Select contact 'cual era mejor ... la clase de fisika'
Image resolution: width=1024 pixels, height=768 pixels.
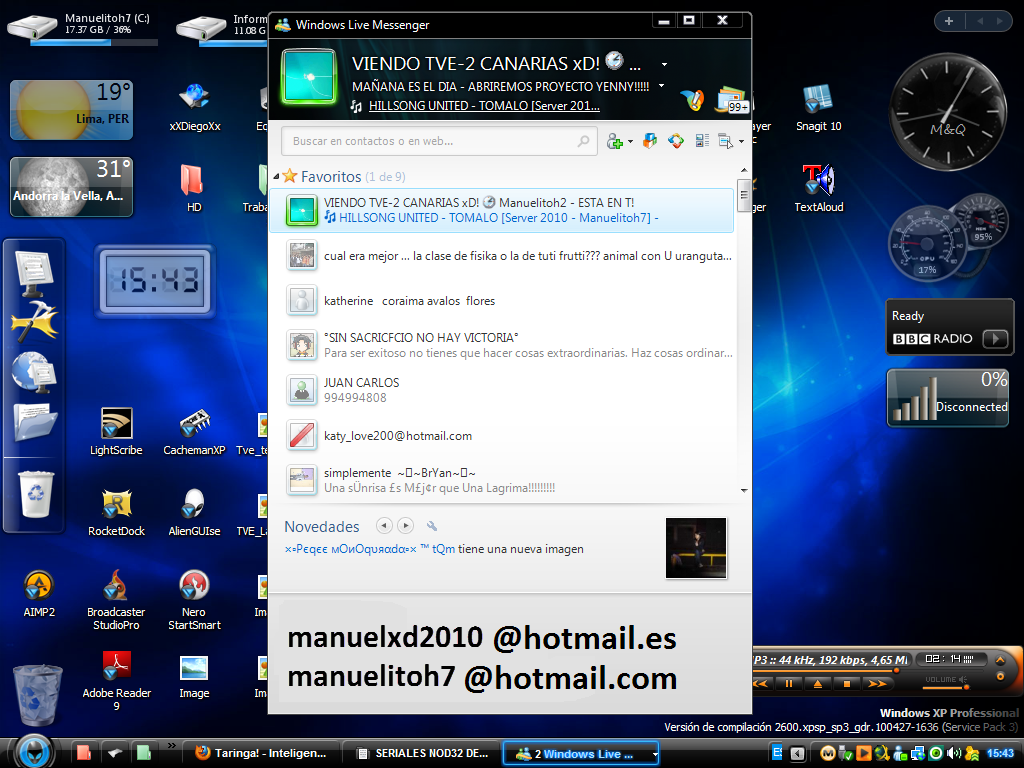[502, 256]
